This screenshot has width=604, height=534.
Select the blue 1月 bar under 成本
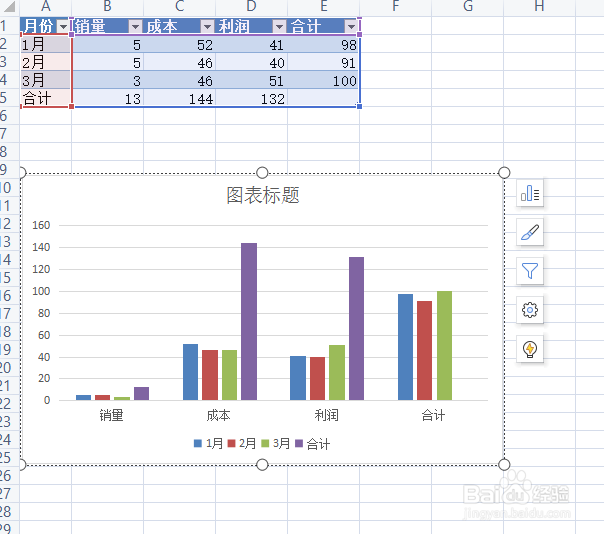pos(190,372)
